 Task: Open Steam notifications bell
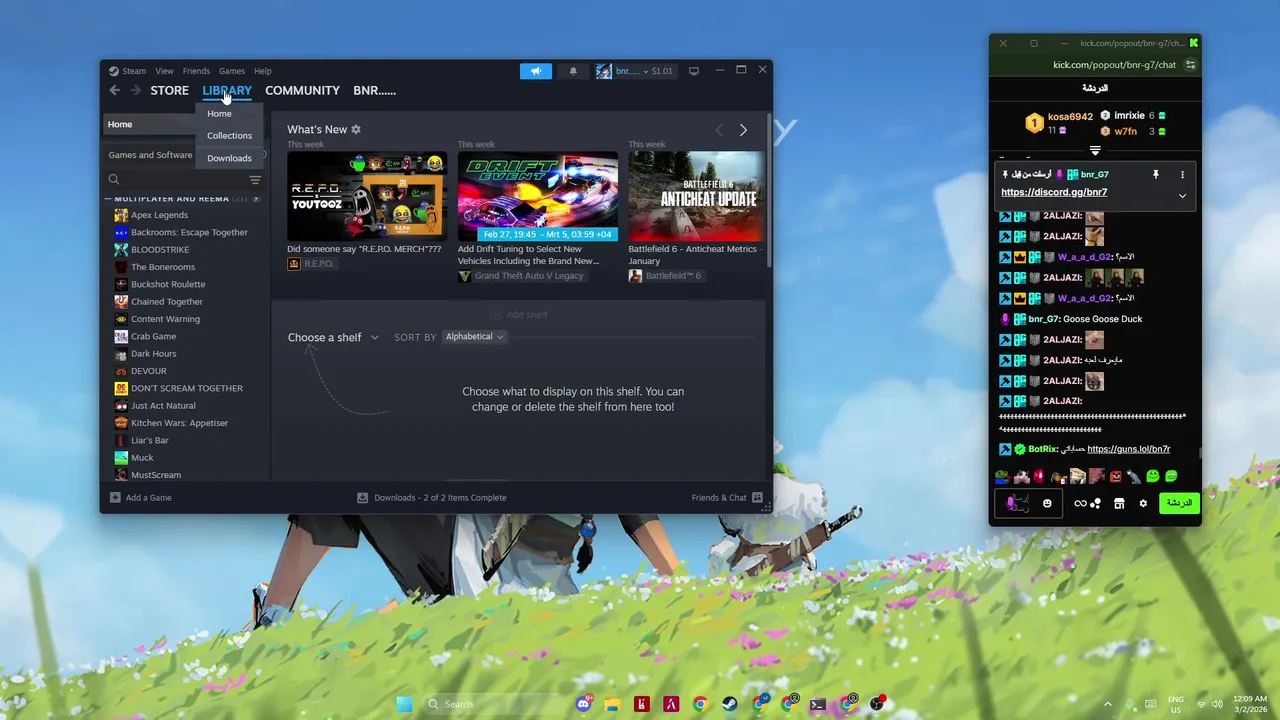(x=573, y=71)
